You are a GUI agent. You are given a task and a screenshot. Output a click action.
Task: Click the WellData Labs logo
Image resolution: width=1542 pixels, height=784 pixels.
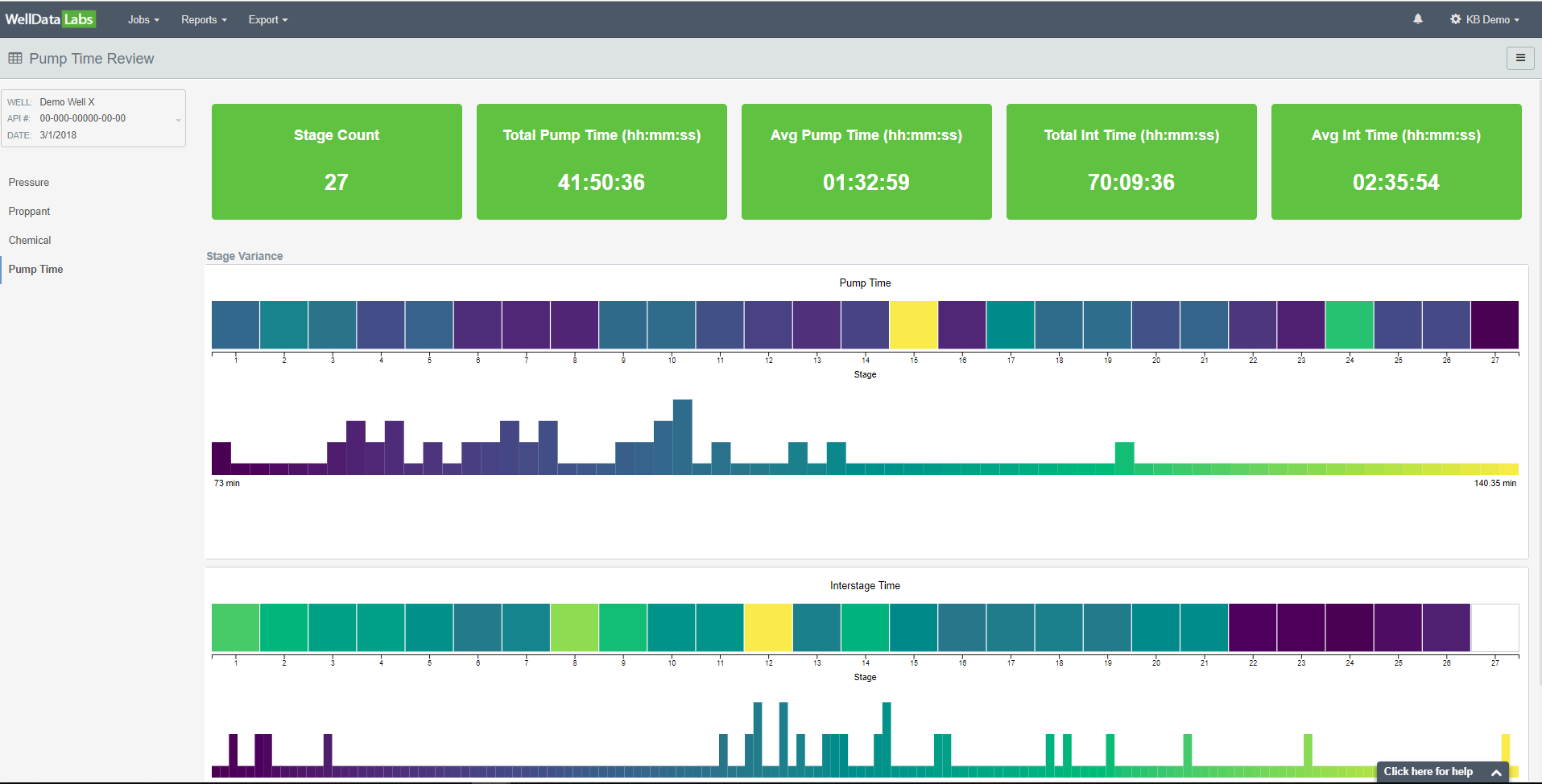tap(50, 19)
